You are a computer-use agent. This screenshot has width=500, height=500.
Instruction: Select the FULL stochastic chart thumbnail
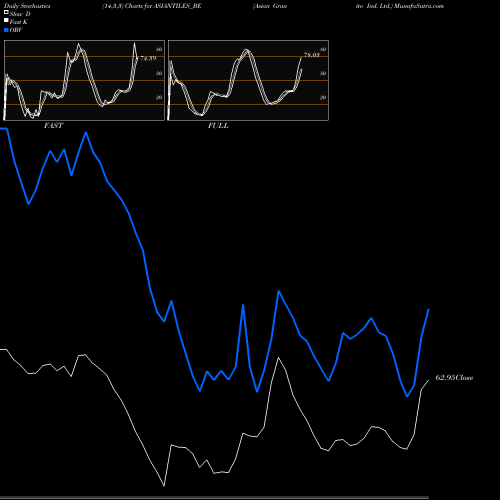coord(248,80)
